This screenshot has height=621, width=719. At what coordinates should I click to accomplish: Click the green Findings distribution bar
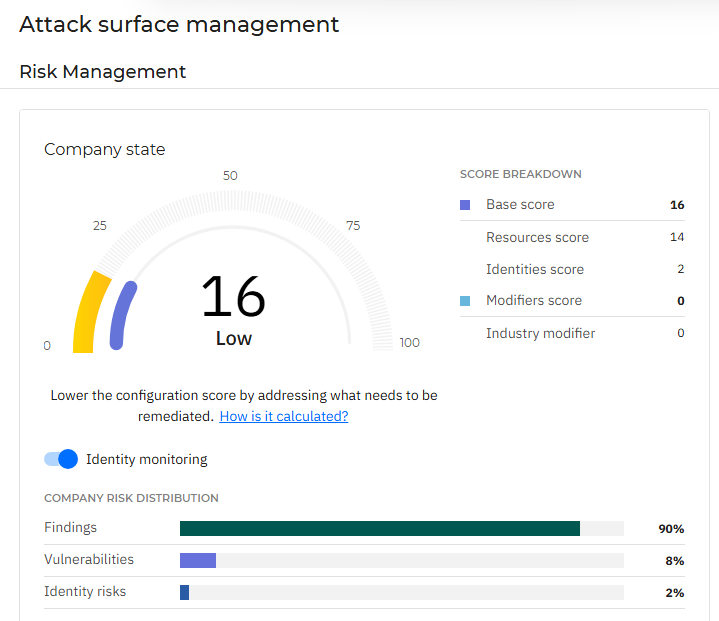coord(380,528)
